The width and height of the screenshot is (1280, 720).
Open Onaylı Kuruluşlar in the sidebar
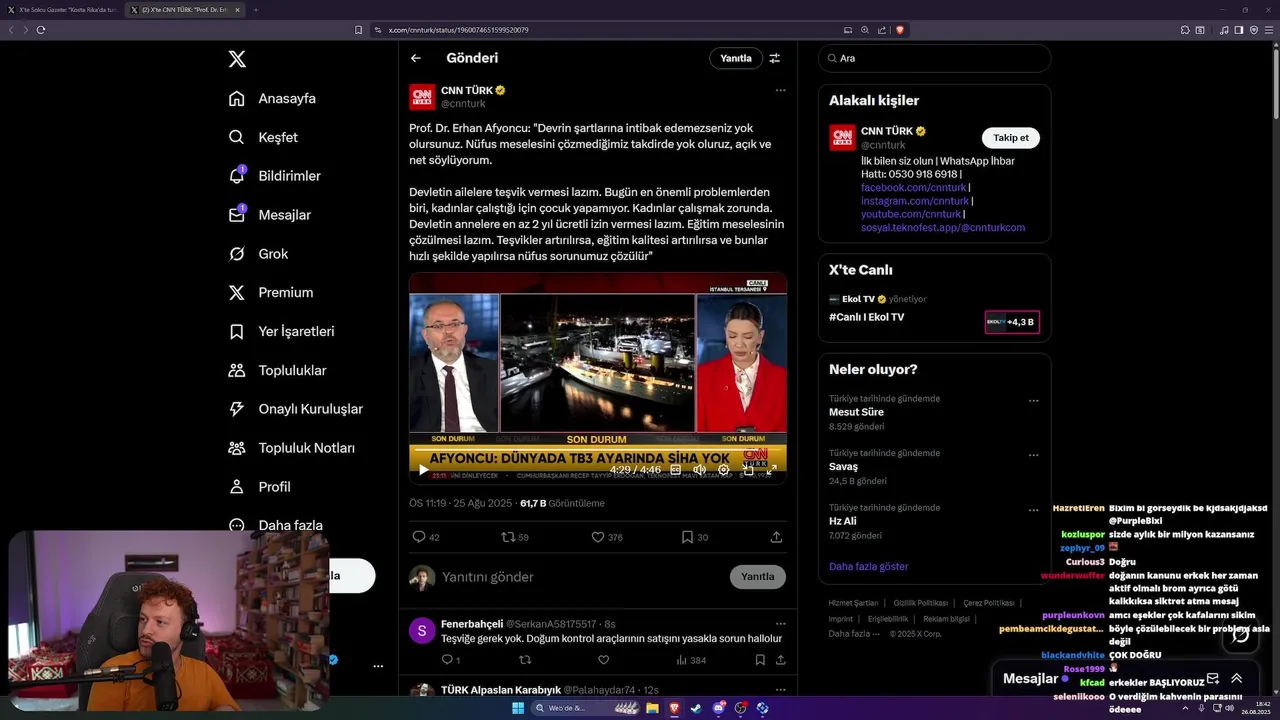(295, 409)
